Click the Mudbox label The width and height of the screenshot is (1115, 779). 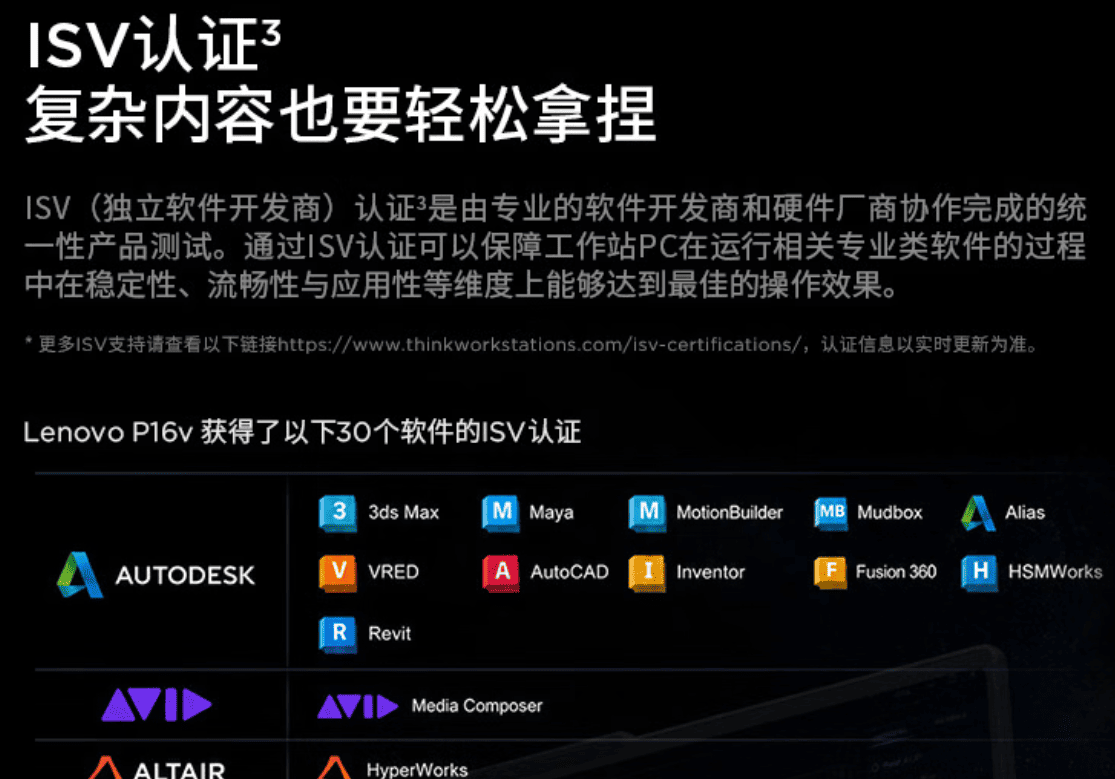[890, 513]
